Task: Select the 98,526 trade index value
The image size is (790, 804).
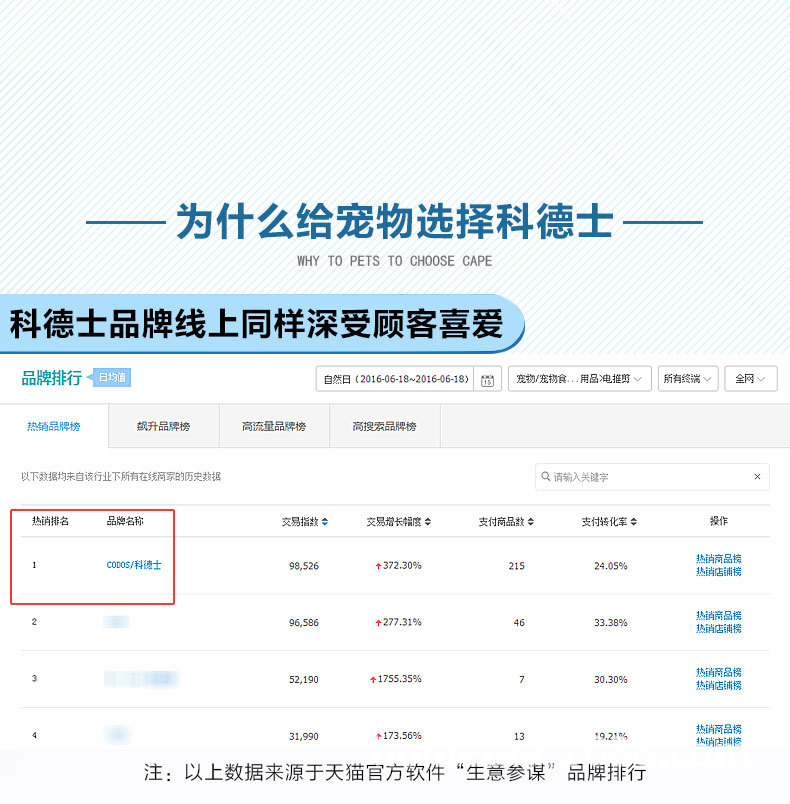Action: coord(304,566)
